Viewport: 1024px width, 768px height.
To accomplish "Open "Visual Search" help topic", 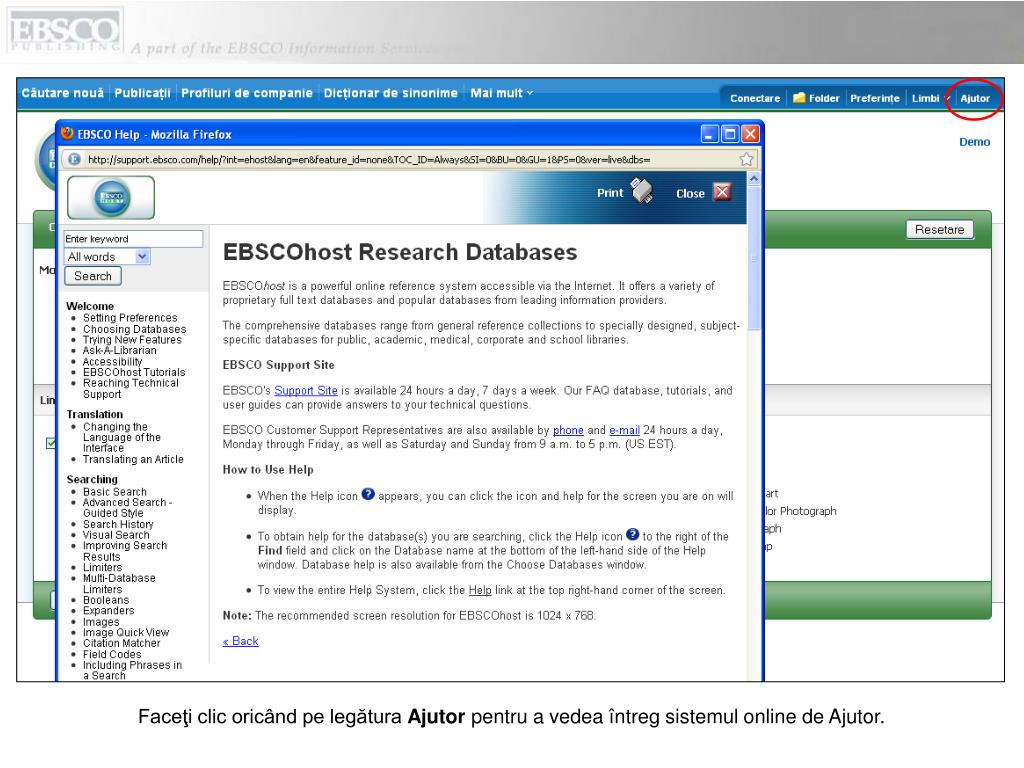I will 116,535.
